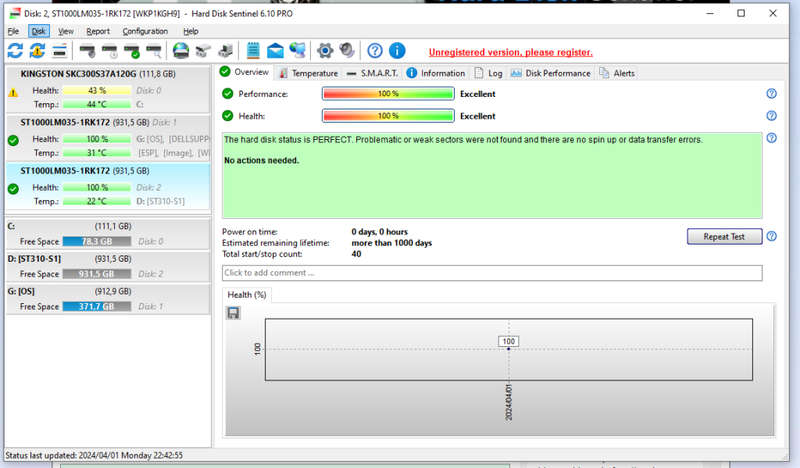Click the help icon beside Performance row
Viewport: 800px width, 468px height.
coord(771,93)
